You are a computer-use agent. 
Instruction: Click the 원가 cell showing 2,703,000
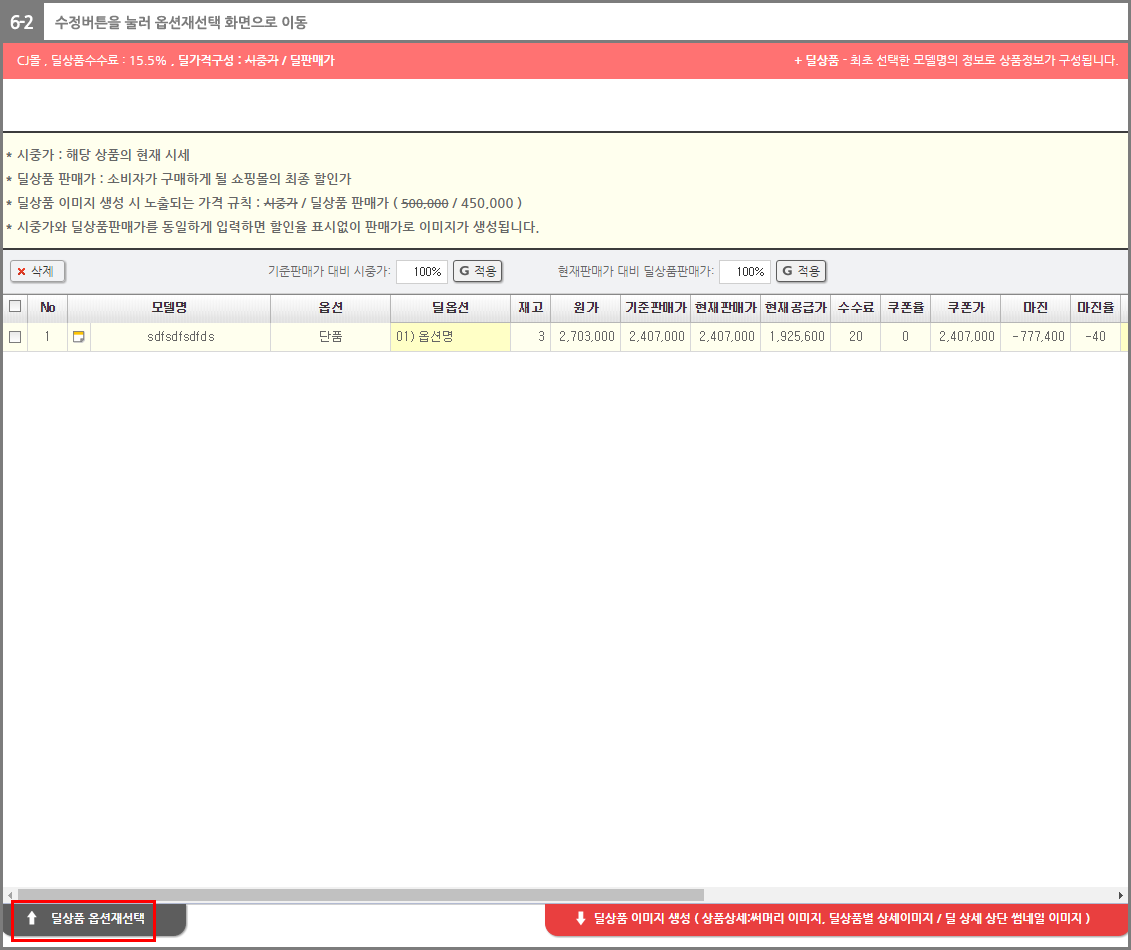[586, 337]
